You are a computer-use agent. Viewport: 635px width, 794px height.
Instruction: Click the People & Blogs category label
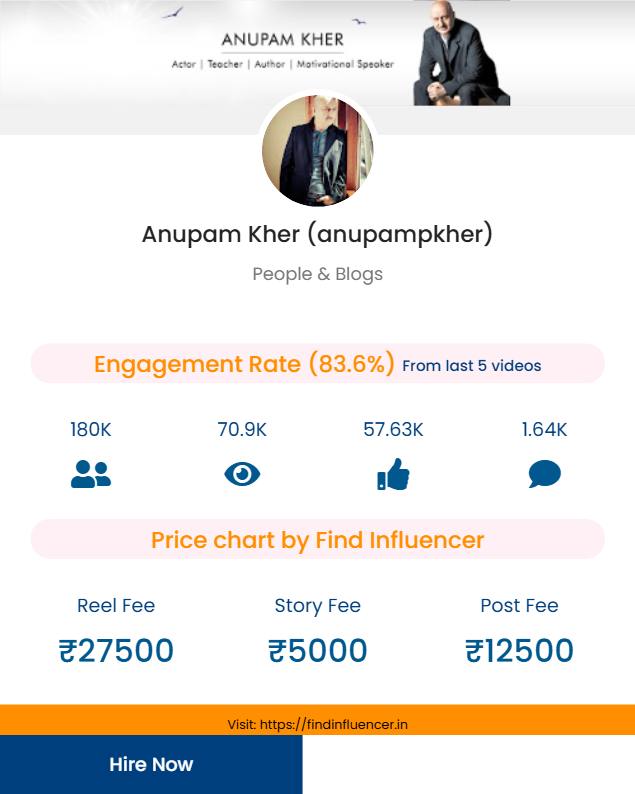(x=318, y=274)
